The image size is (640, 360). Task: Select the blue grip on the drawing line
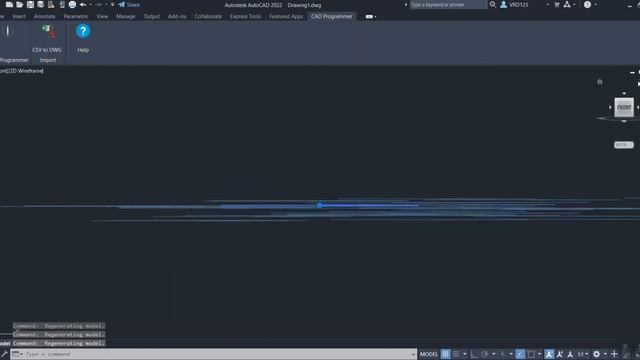pyautogui.click(x=320, y=205)
